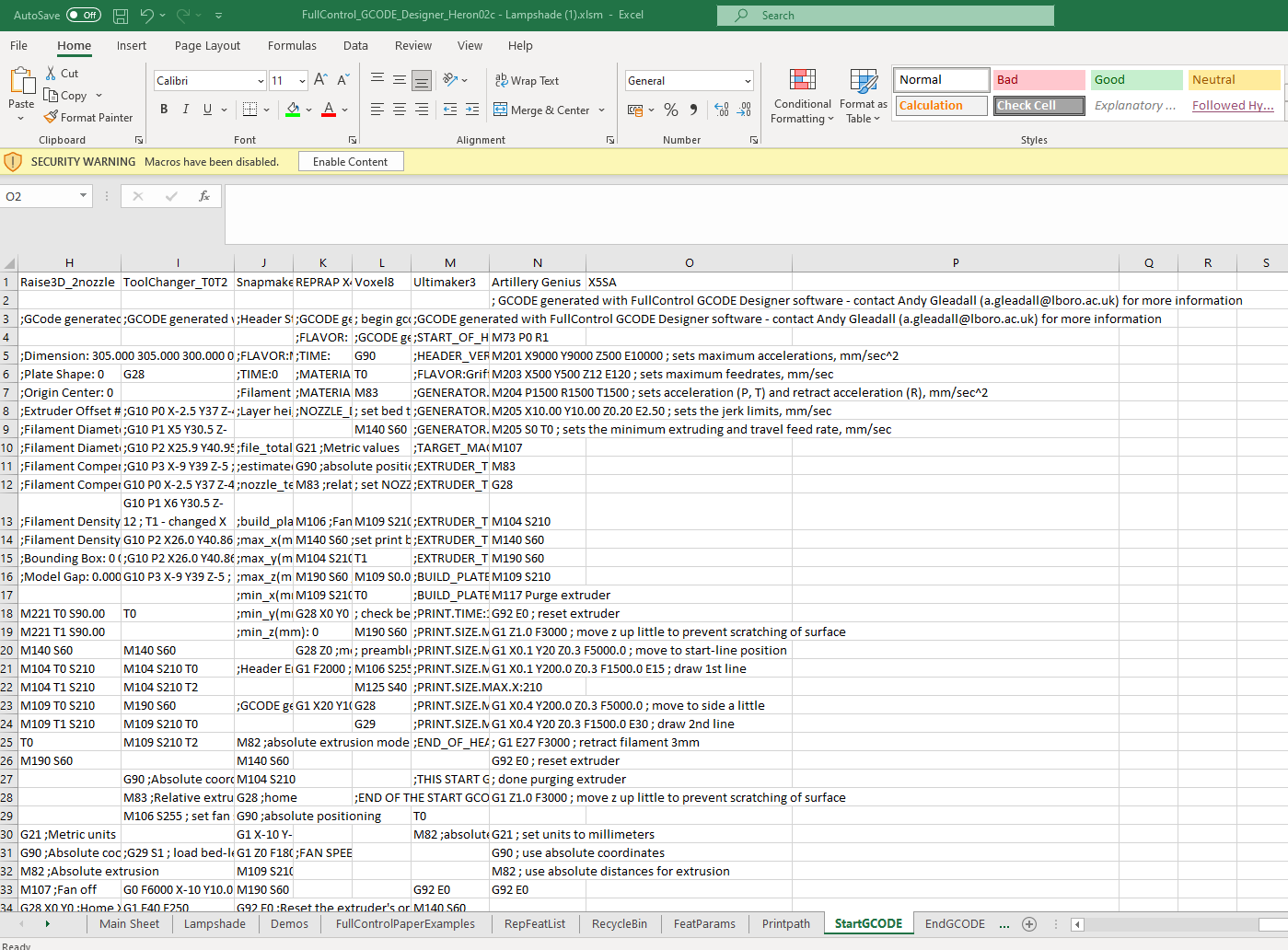This screenshot has height=950, width=1288.
Task: Apply Percent Style
Action: (671, 110)
